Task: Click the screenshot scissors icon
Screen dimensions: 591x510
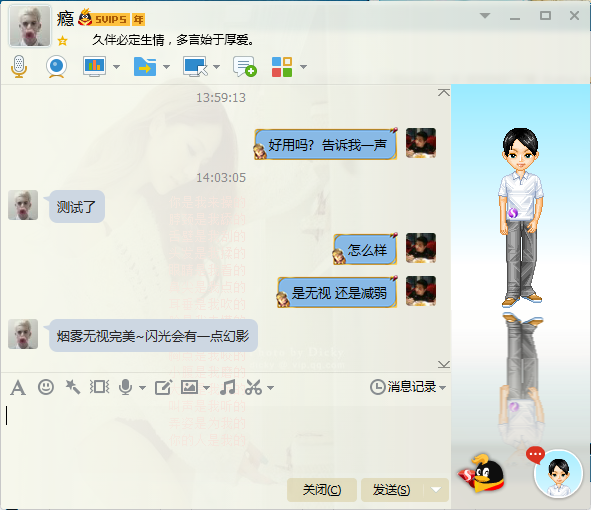Action: (254, 387)
